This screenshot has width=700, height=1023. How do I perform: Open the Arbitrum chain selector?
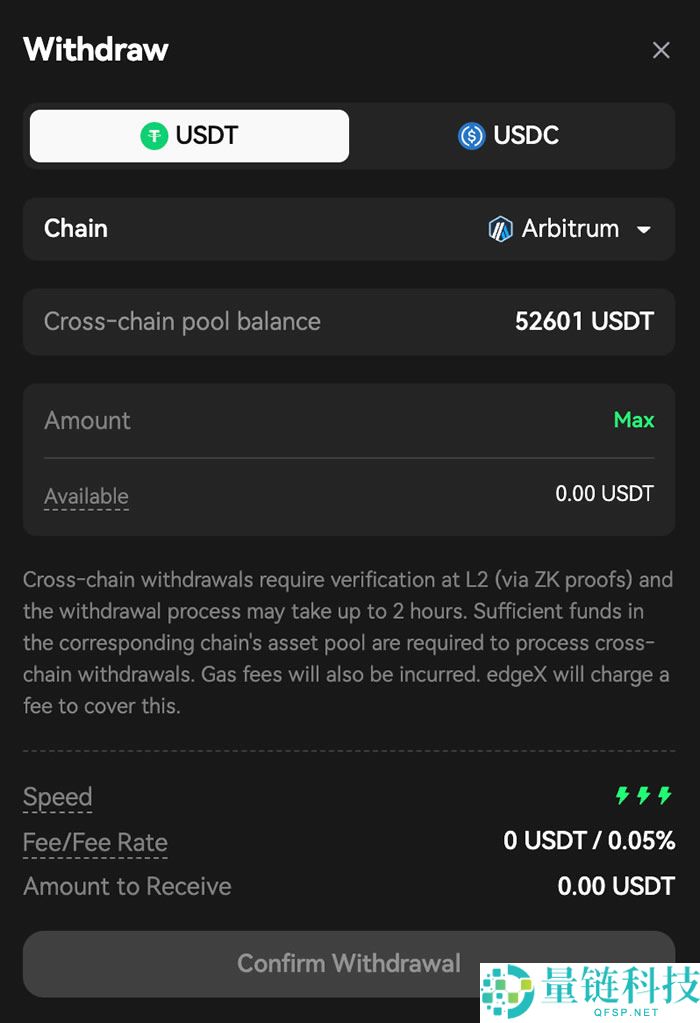pos(570,229)
